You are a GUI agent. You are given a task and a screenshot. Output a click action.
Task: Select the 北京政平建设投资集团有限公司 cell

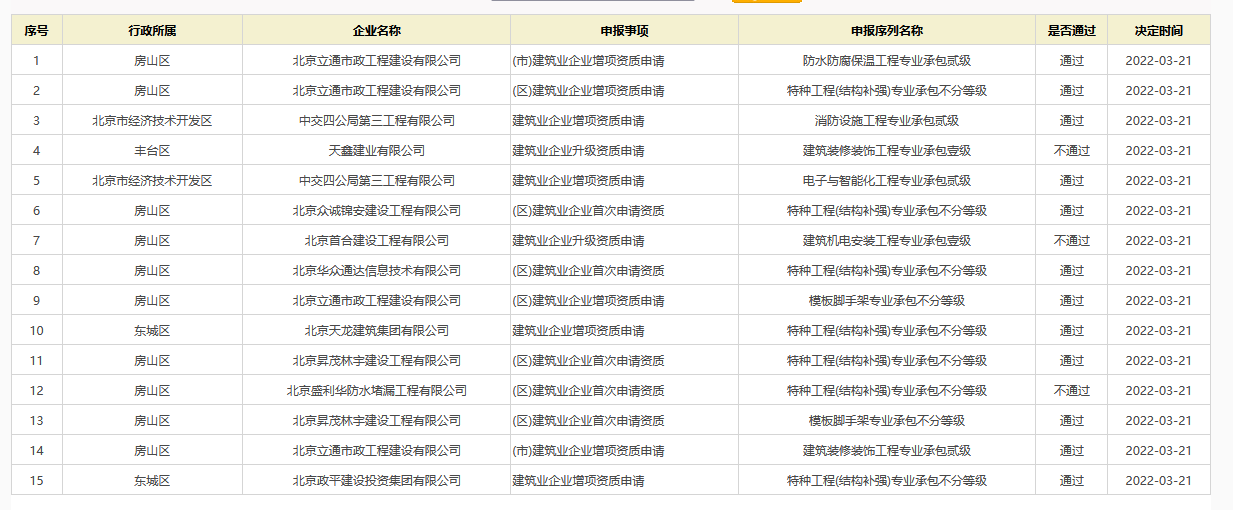click(x=376, y=481)
